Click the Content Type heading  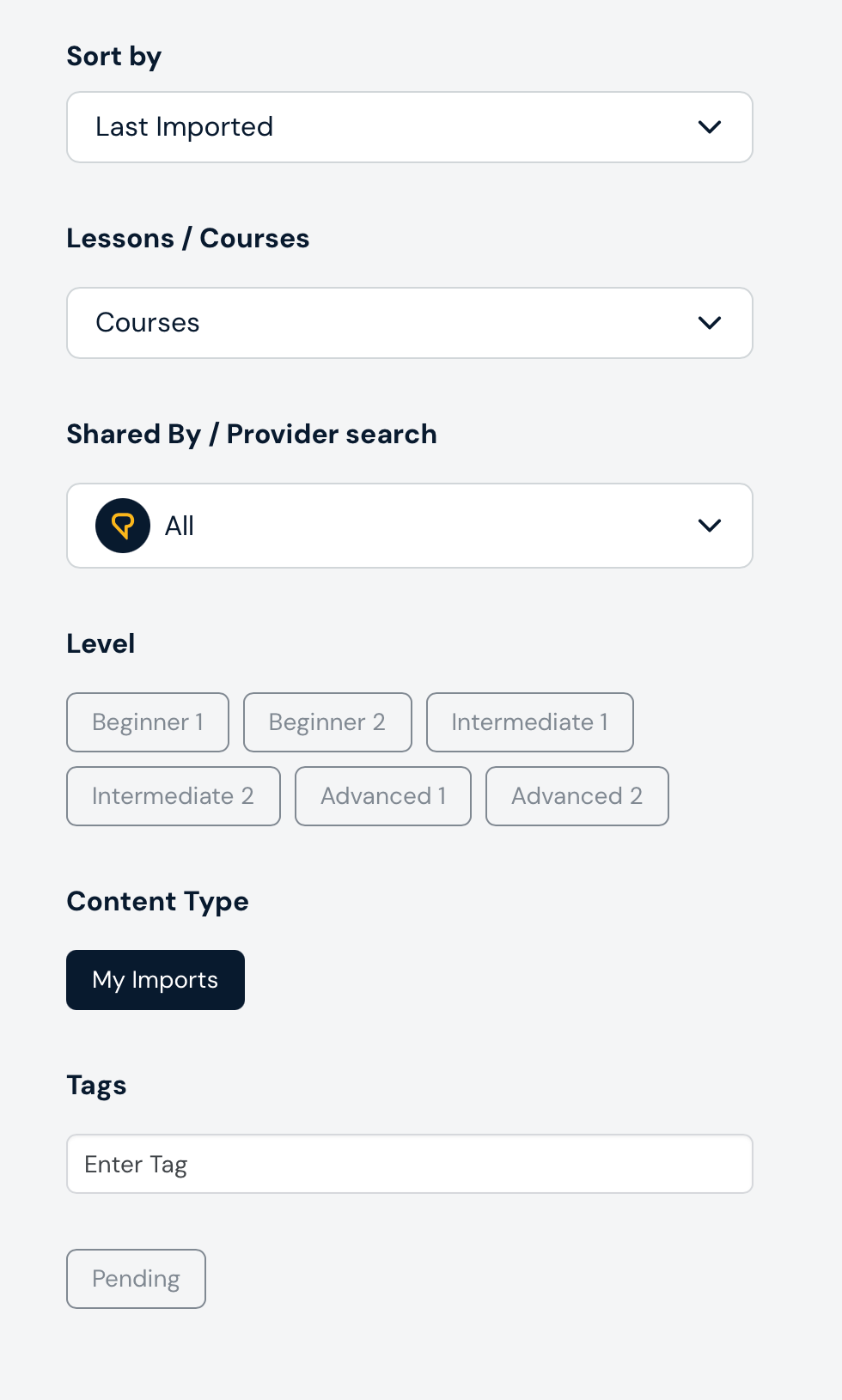tap(157, 901)
